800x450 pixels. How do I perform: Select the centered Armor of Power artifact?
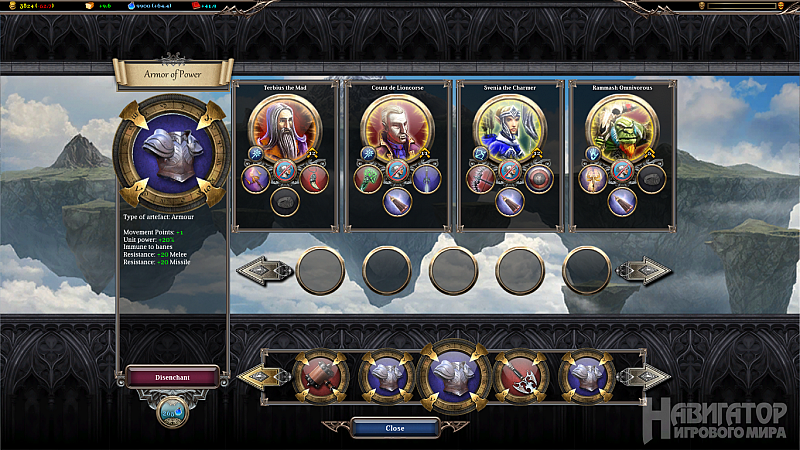454,377
